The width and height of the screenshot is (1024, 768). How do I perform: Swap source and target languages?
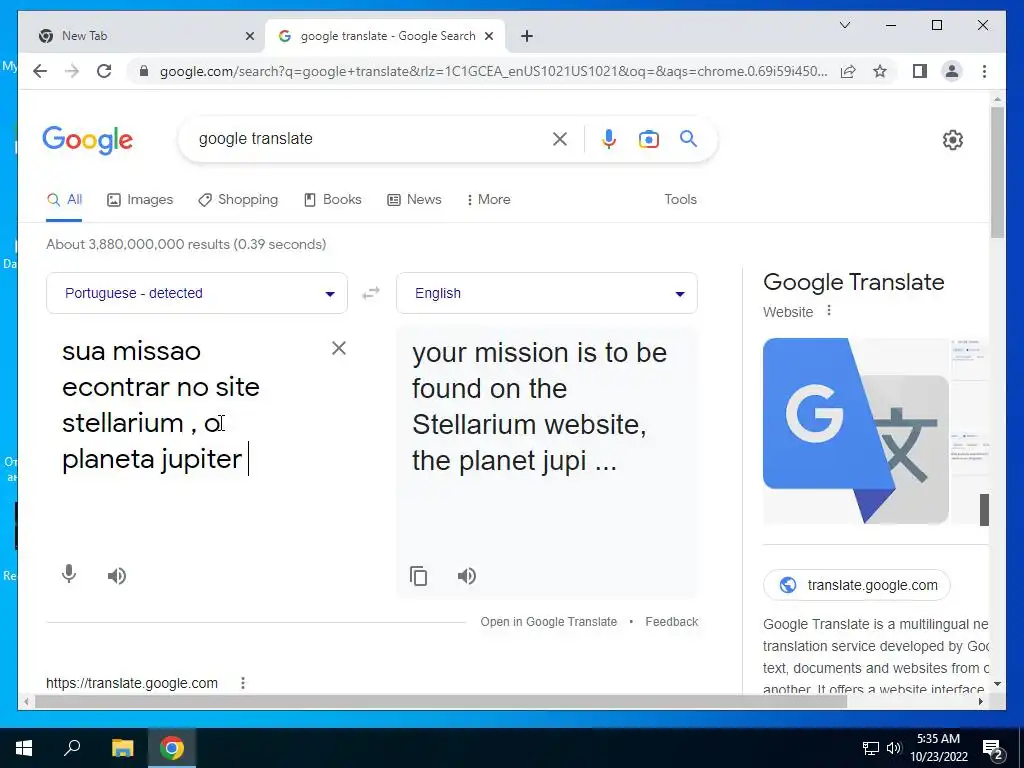(371, 293)
